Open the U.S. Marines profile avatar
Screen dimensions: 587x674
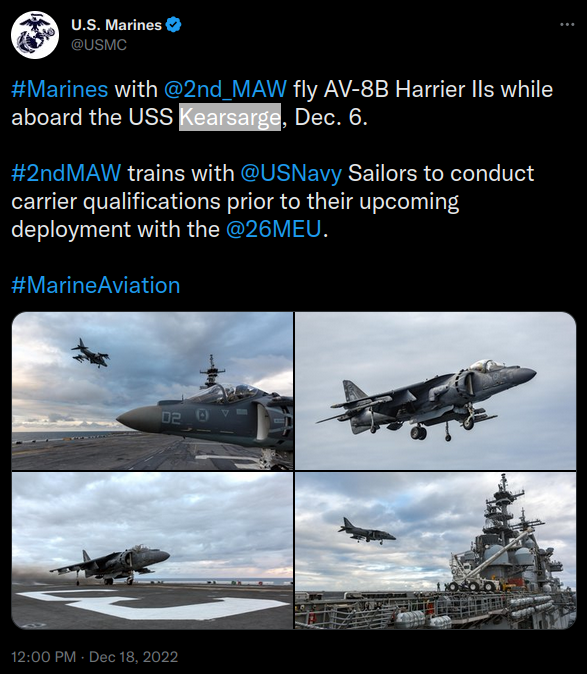point(35,35)
